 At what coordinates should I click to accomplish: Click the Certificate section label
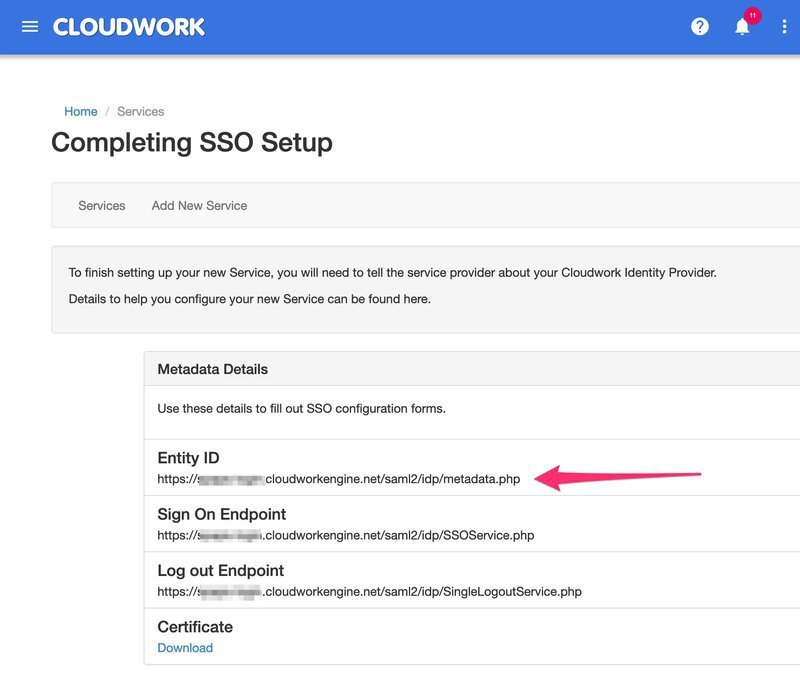pos(196,627)
